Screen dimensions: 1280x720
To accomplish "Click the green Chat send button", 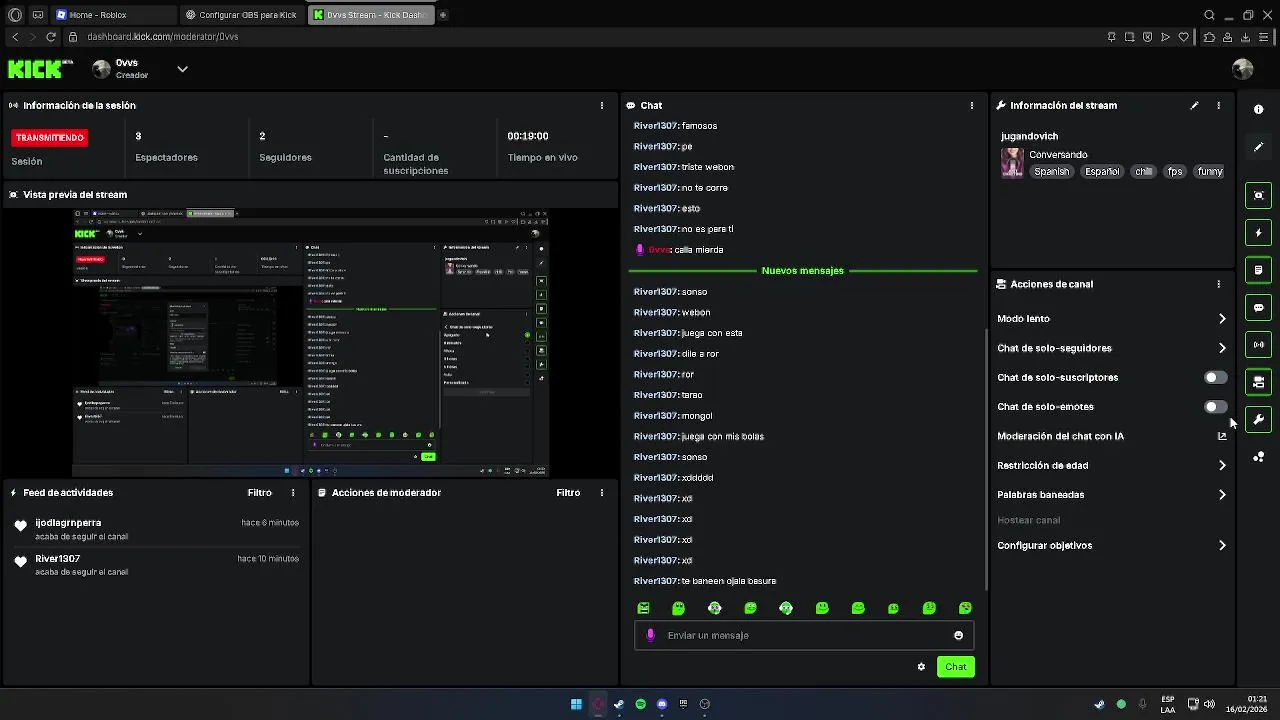I will 956,667.
